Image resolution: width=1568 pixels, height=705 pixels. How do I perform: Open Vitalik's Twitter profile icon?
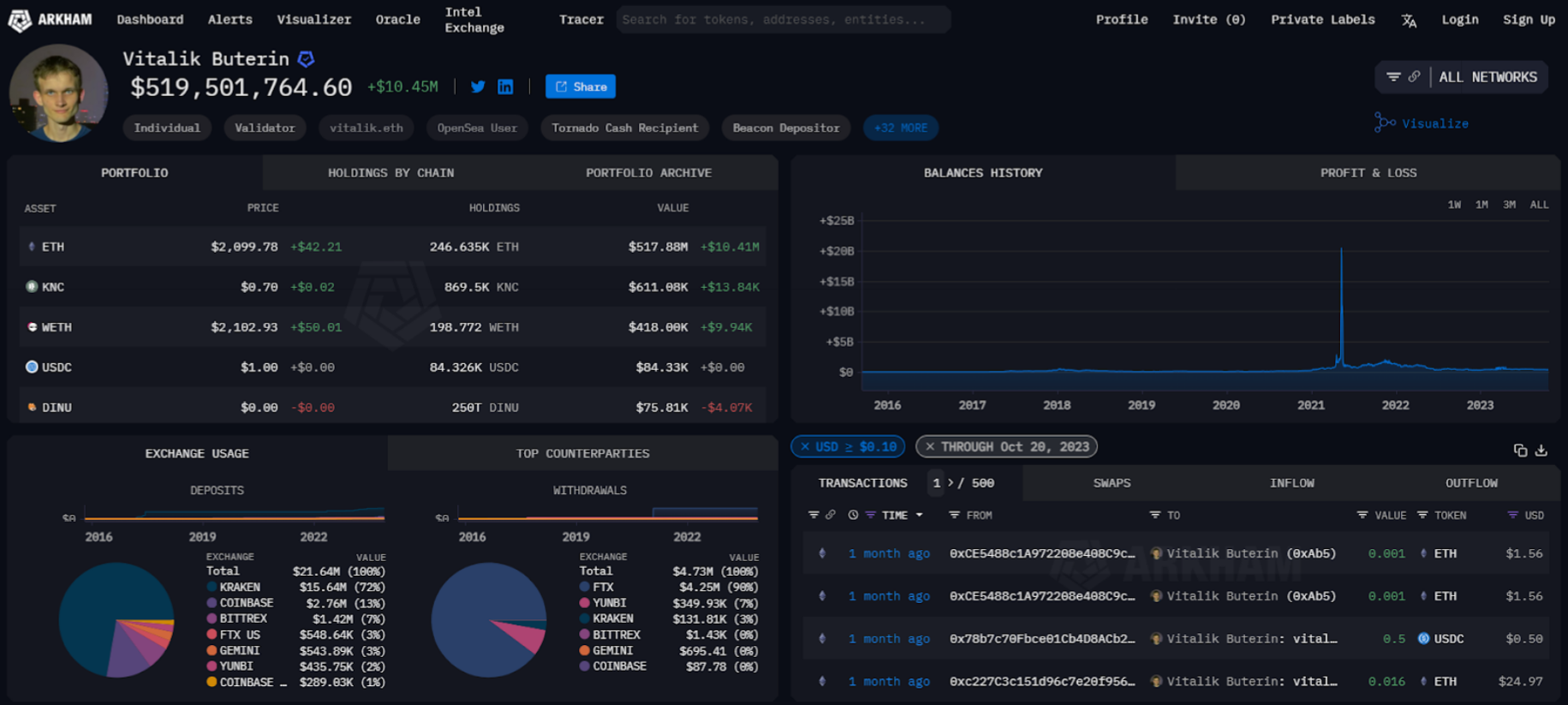tap(478, 87)
